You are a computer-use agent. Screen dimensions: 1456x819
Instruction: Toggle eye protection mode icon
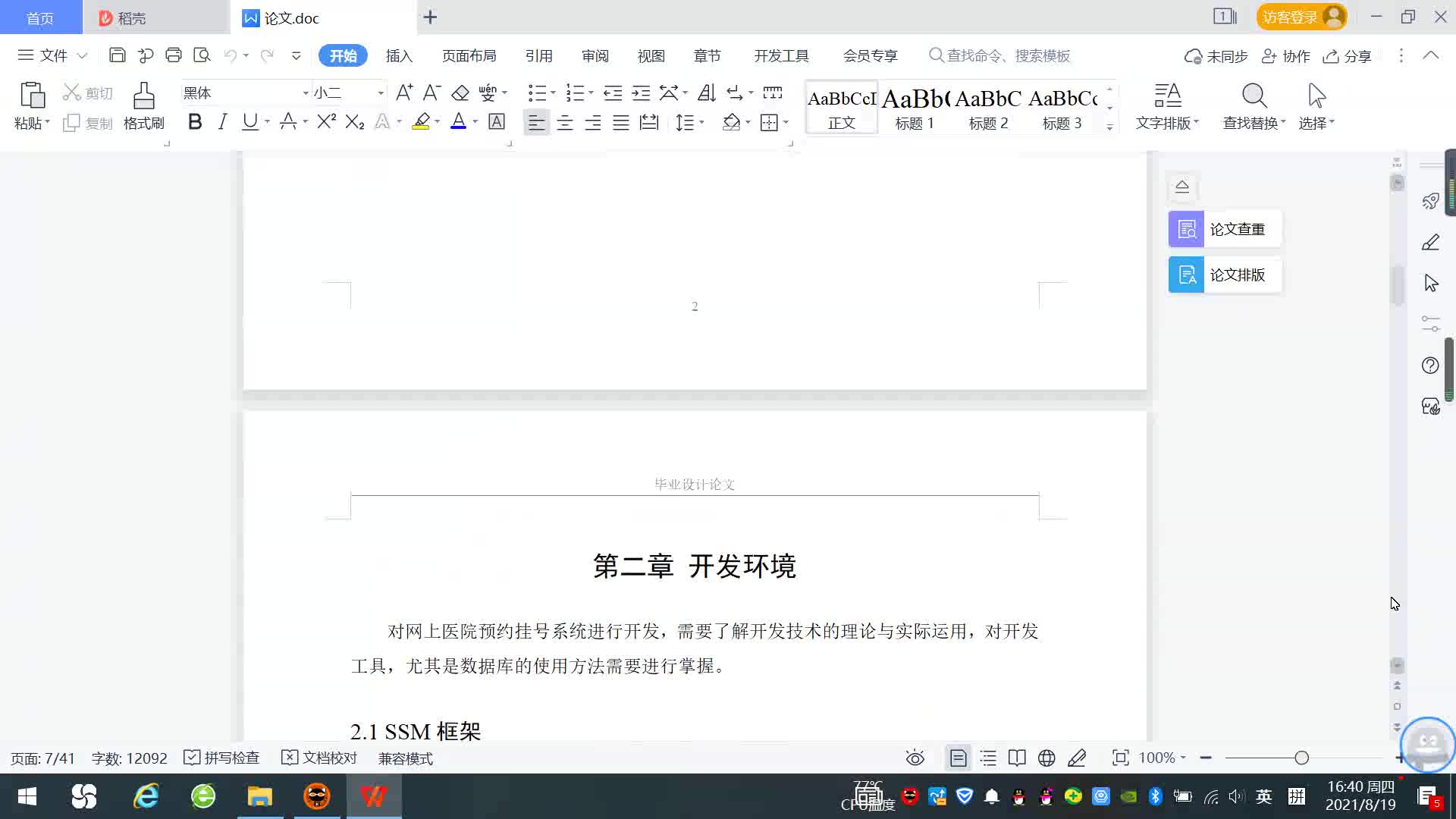click(915, 758)
